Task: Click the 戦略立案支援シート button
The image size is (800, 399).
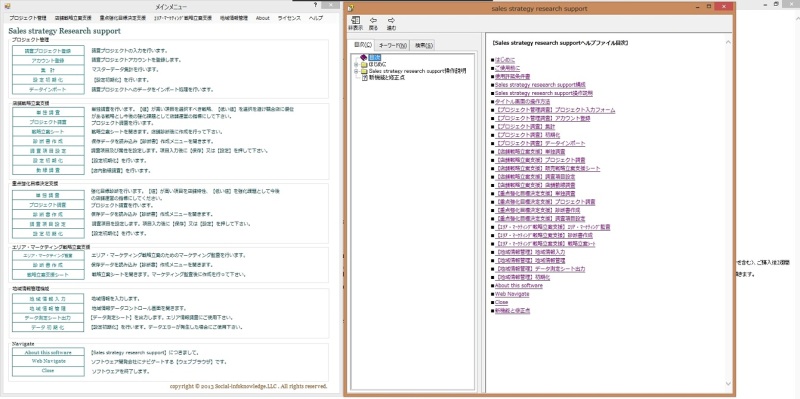Action: (48, 275)
